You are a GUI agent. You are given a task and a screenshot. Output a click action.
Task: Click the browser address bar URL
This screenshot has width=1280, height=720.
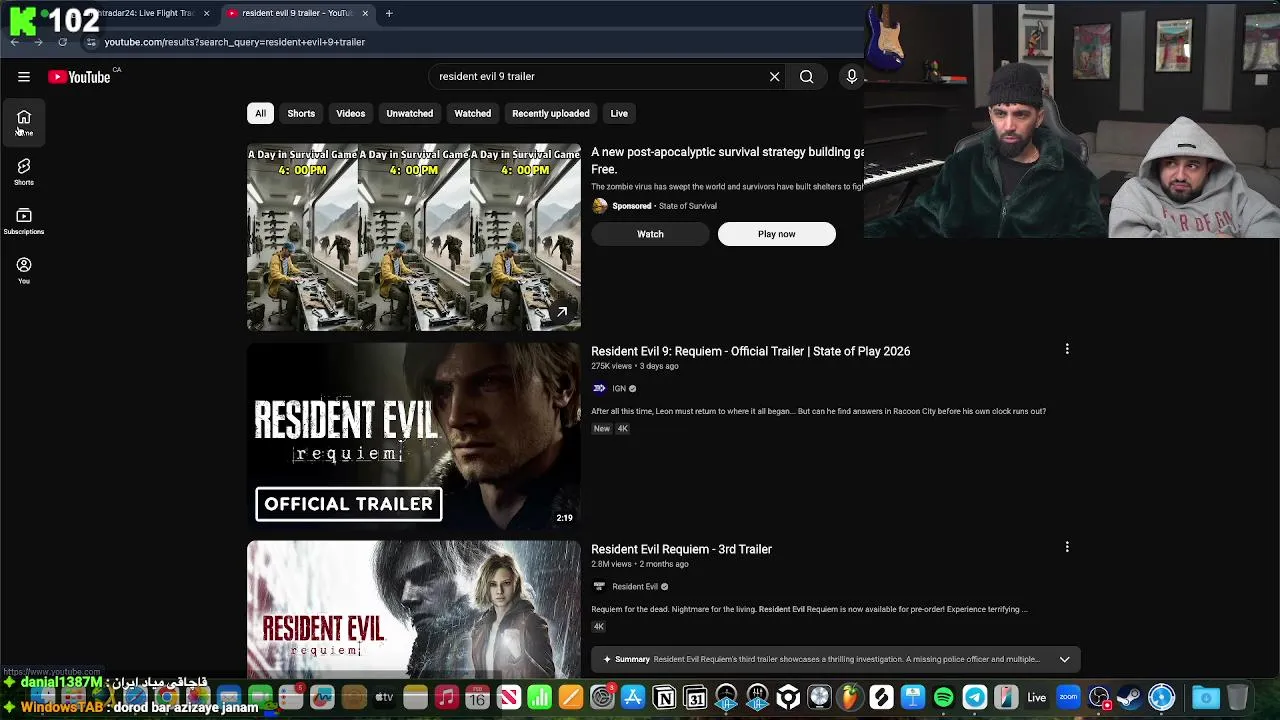[x=235, y=42]
